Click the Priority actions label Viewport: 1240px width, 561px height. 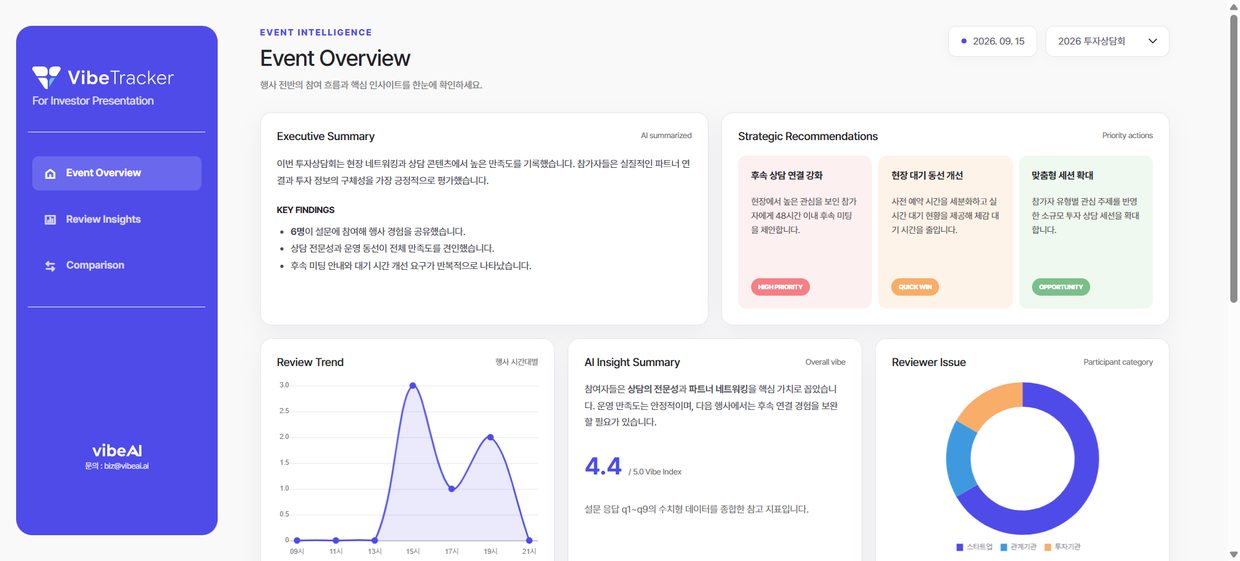coord(1127,135)
